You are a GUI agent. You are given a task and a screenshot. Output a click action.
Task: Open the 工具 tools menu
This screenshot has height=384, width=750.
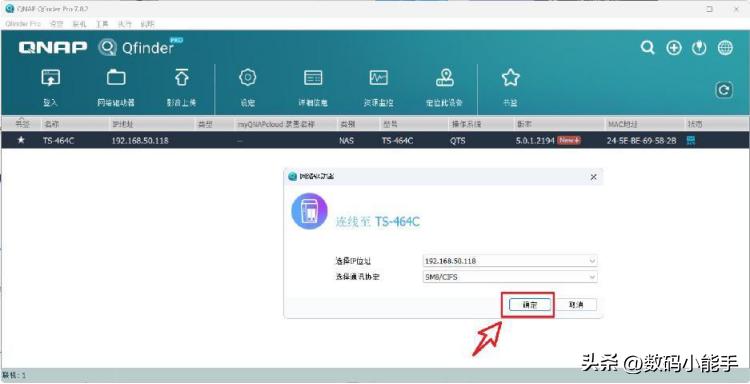click(102, 23)
